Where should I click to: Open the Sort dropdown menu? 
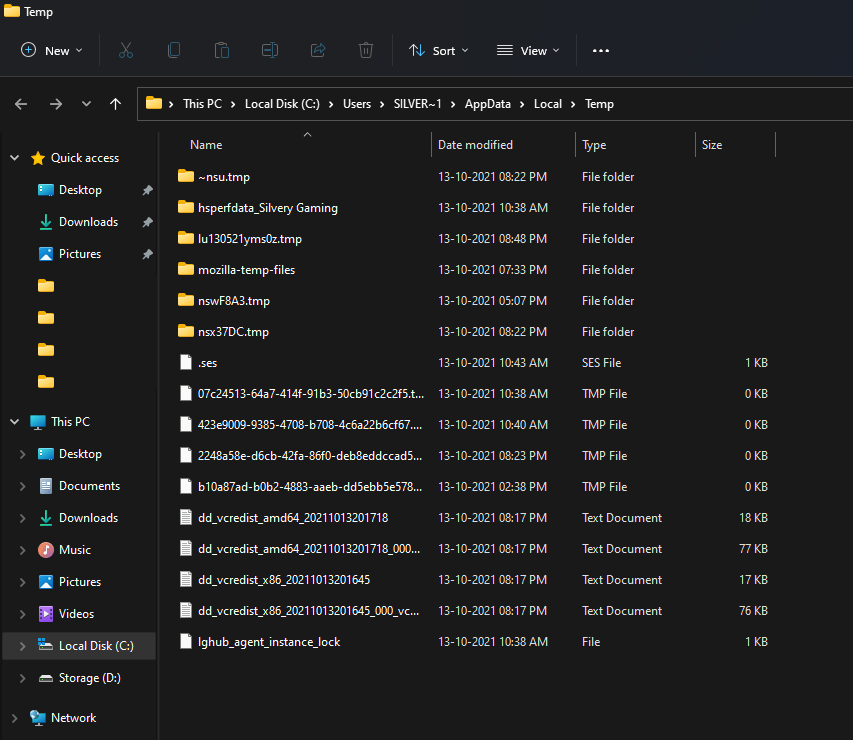pos(438,51)
